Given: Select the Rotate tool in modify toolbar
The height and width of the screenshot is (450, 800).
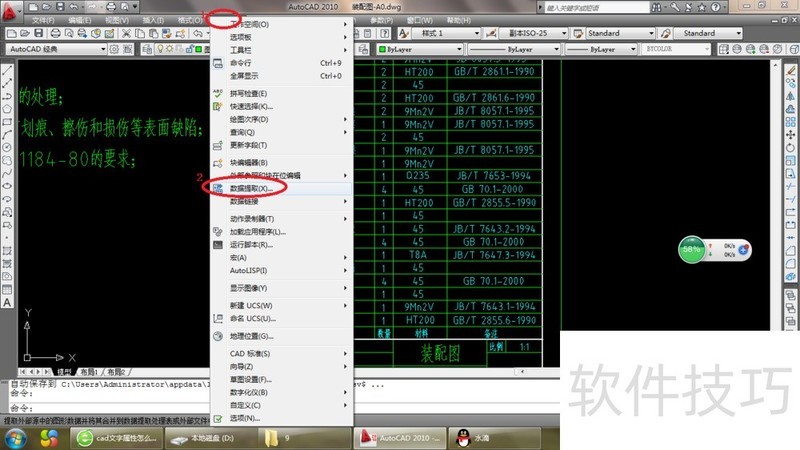Looking at the screenshot, I should pos(790,147).
